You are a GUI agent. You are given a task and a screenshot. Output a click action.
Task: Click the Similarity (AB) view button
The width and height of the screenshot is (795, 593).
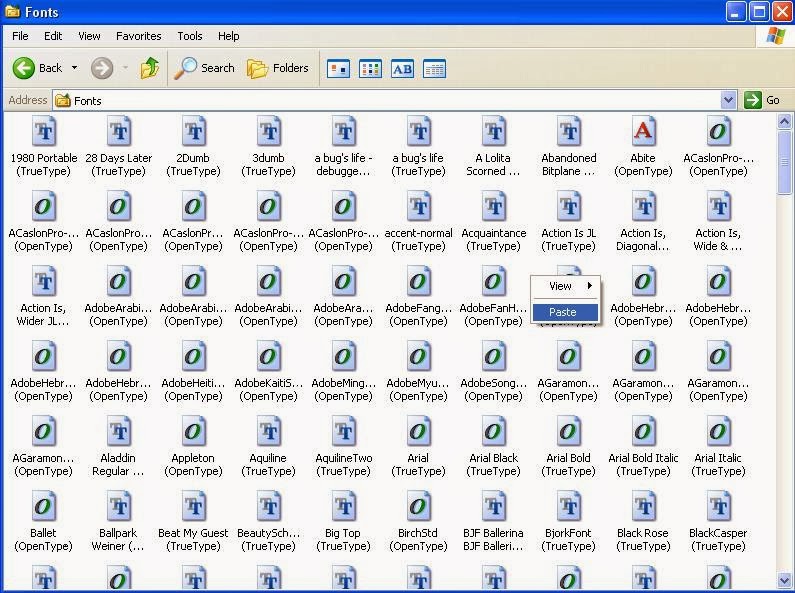[x=402, y=68]
